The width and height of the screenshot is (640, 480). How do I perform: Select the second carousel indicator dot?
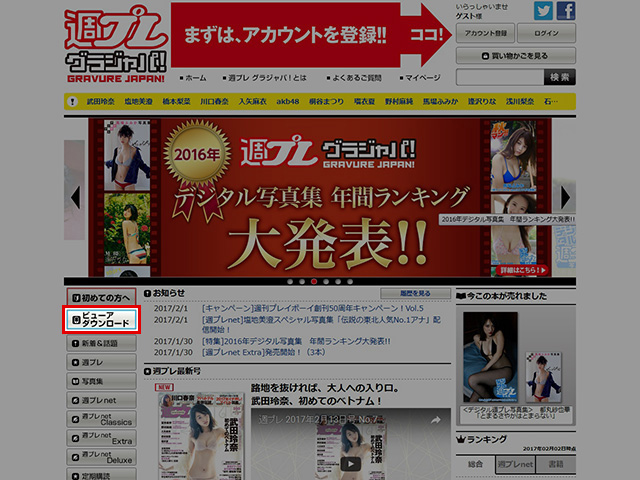click(x=302, y=282)
